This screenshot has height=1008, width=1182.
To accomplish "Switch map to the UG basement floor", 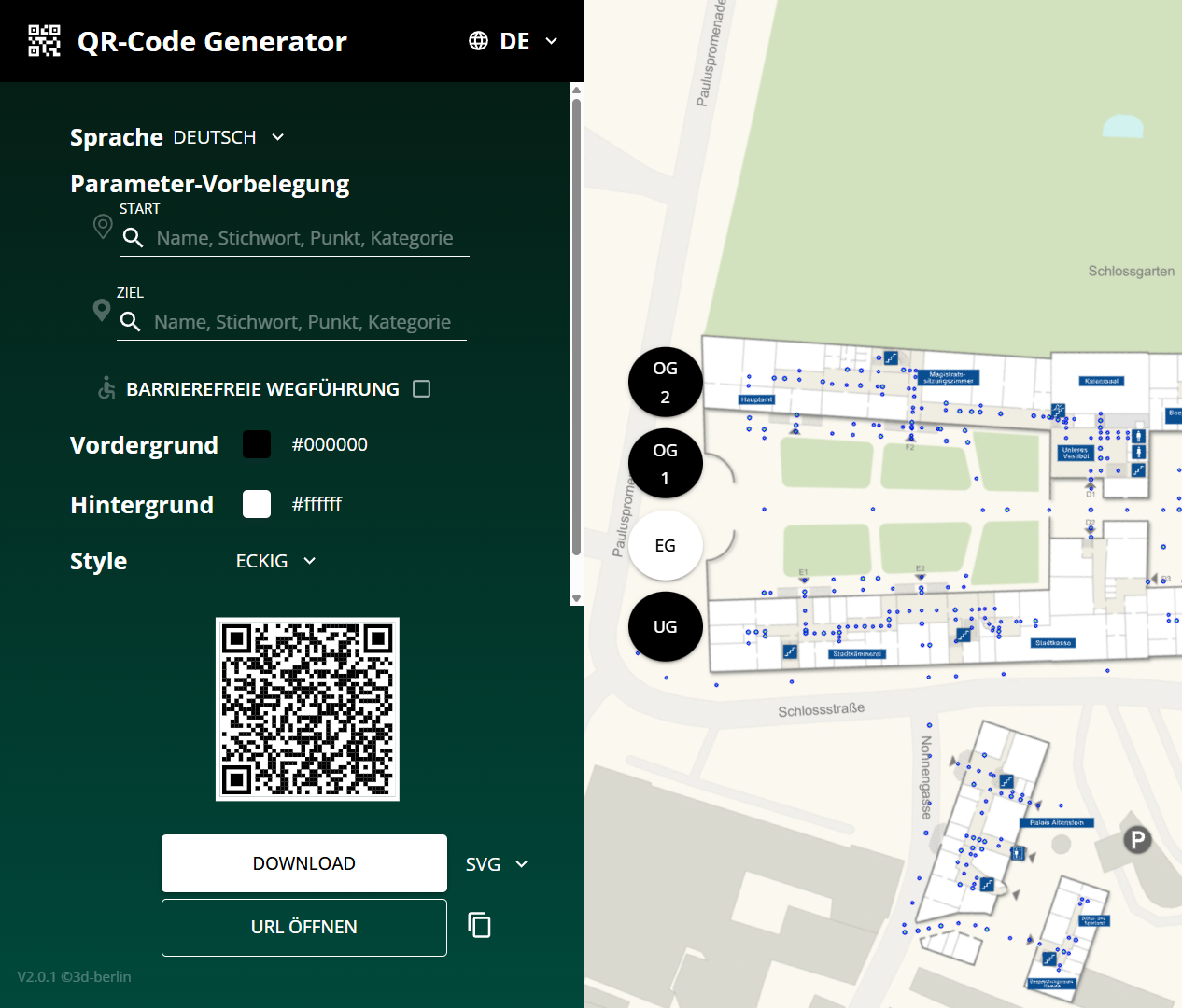I will [665, 627].
